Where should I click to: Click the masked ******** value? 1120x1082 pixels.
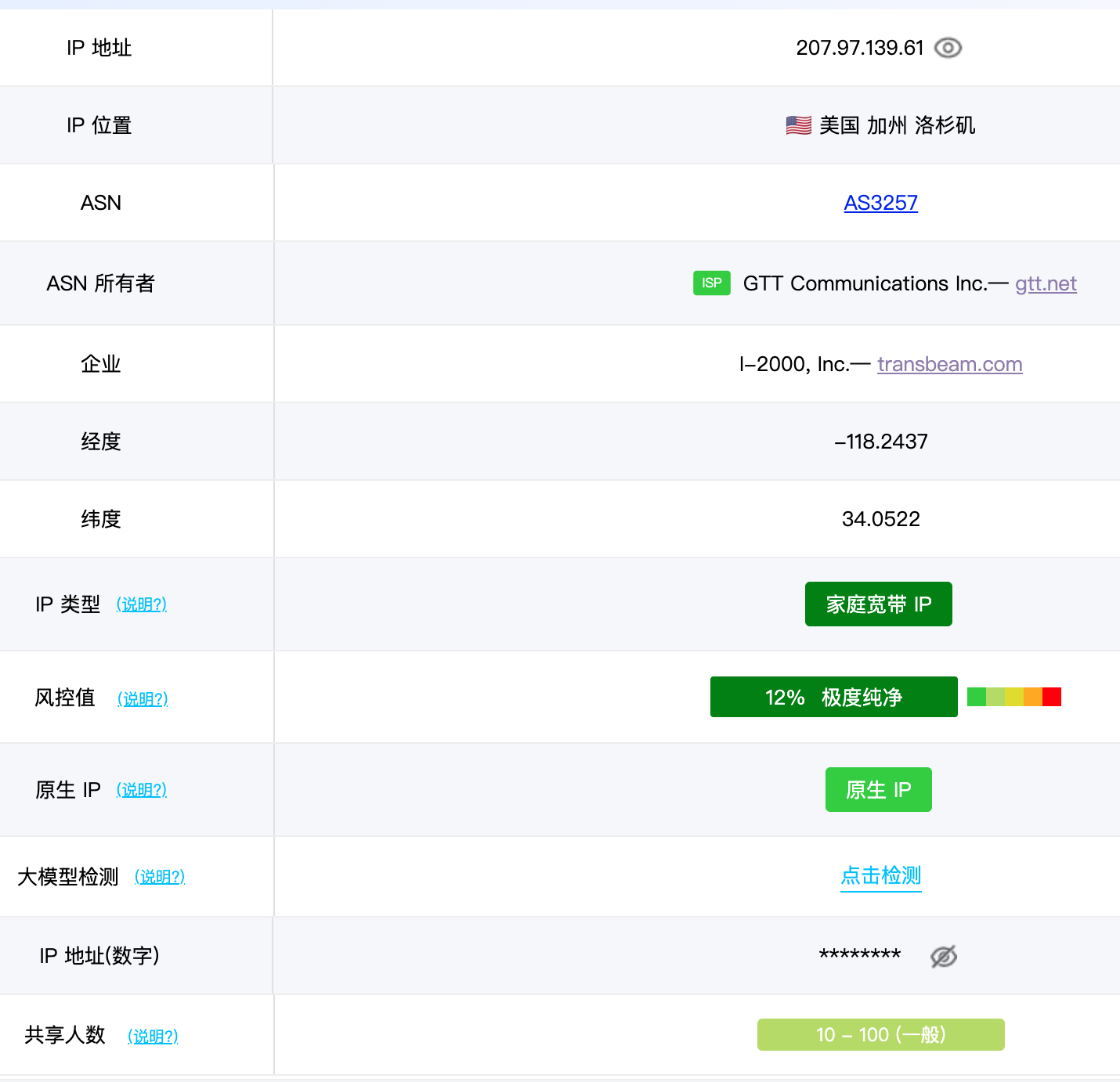pyautogui.click(x=860, y=956)
